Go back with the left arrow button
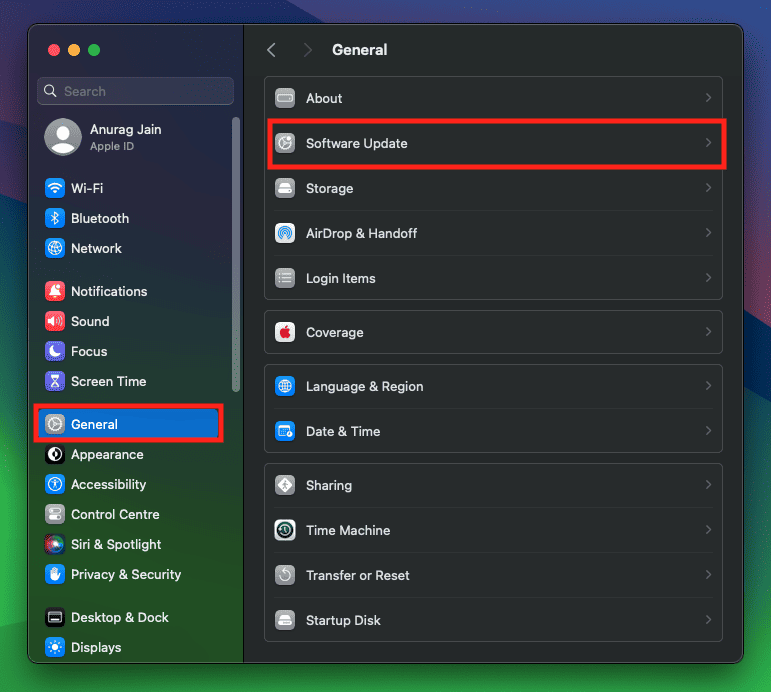Viewport: 771px width, 692px height. point(271,50)
